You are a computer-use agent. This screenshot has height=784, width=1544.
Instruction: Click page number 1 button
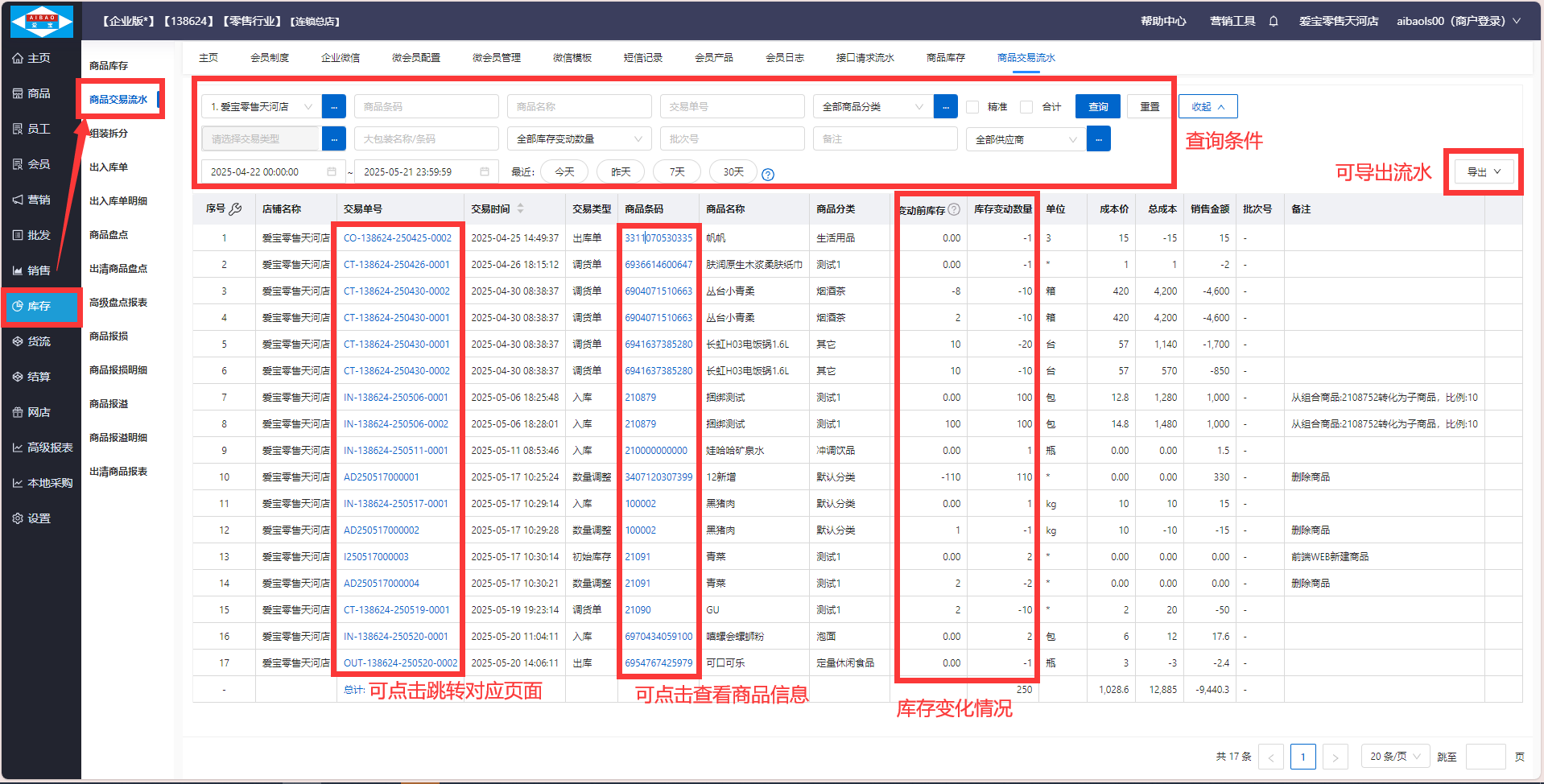click(1303, 757)
